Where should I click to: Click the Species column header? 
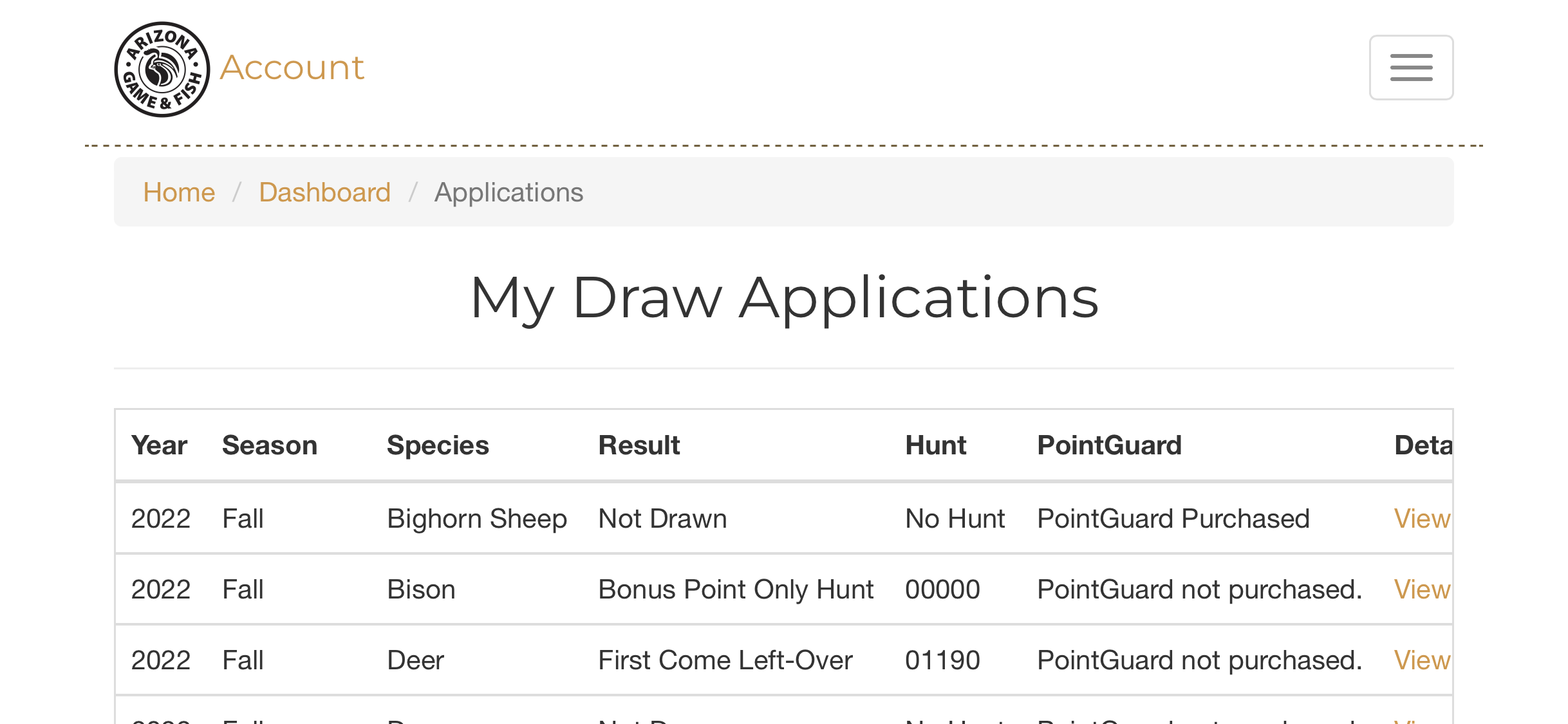tap(438, 445)
